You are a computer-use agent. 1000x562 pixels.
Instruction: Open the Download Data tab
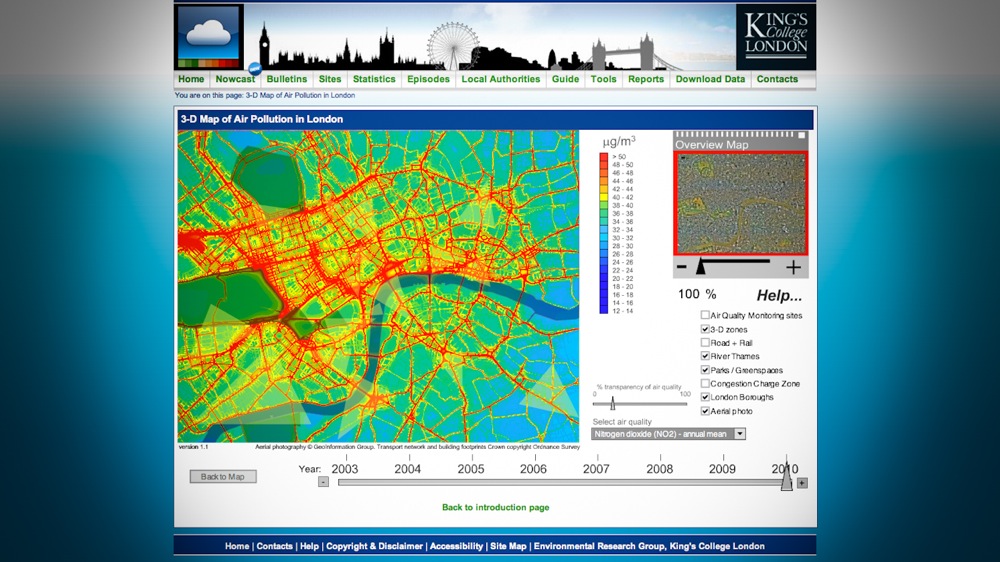710,79
